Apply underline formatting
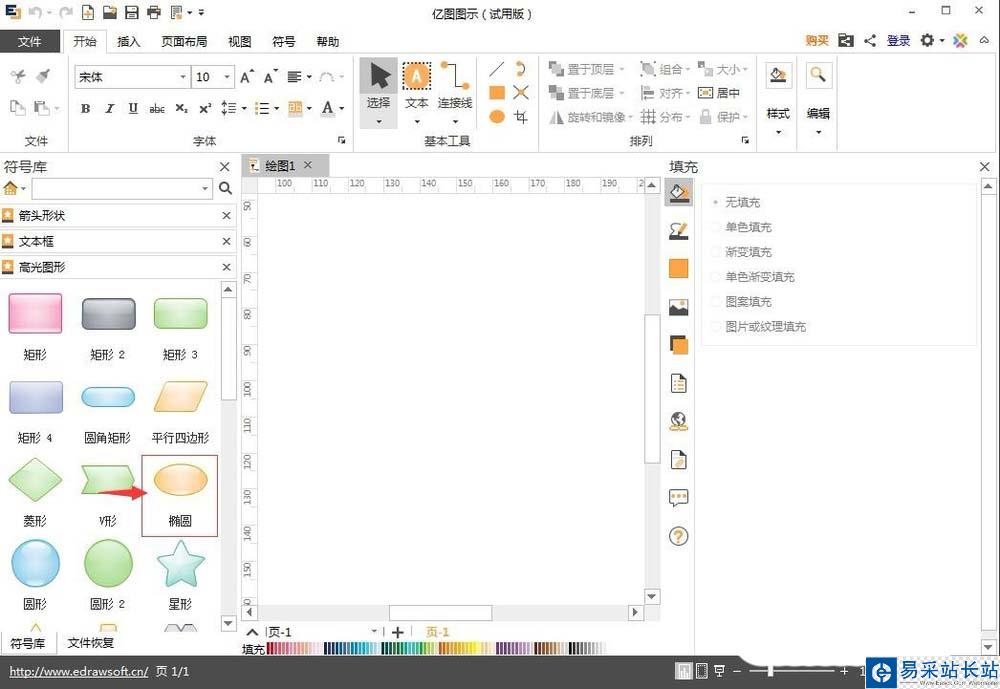The image size is (1000, 689). [133, 108]
